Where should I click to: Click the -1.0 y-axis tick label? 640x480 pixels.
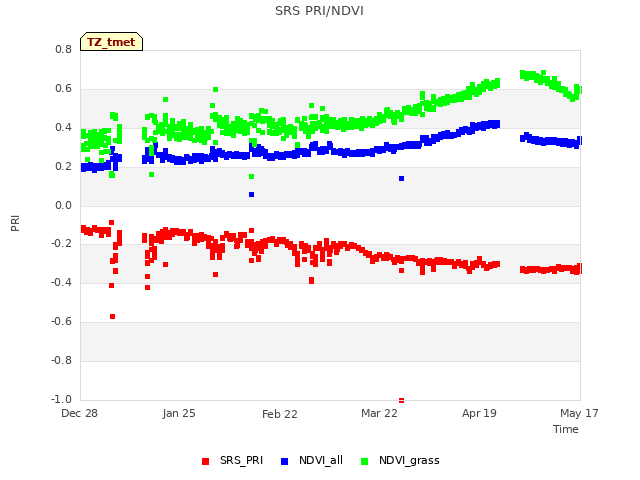pyautogui.click(x=61, y=399)
